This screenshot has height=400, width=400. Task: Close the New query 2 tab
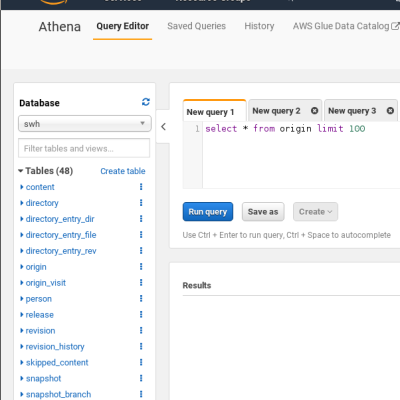pyautogui.click(x=314, y=111)
